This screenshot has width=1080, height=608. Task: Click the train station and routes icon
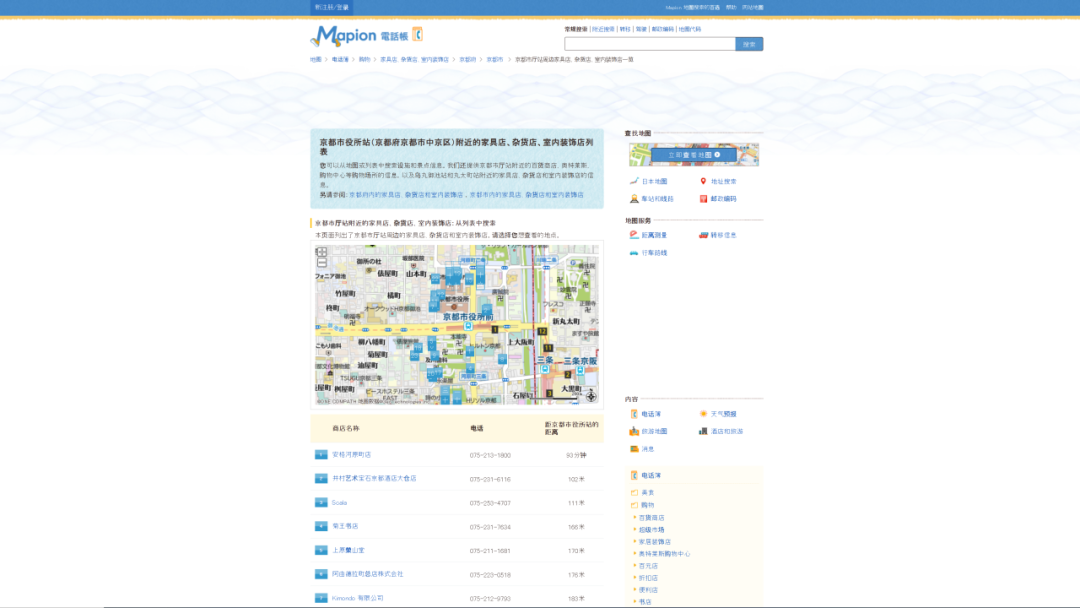click(634, 198)
